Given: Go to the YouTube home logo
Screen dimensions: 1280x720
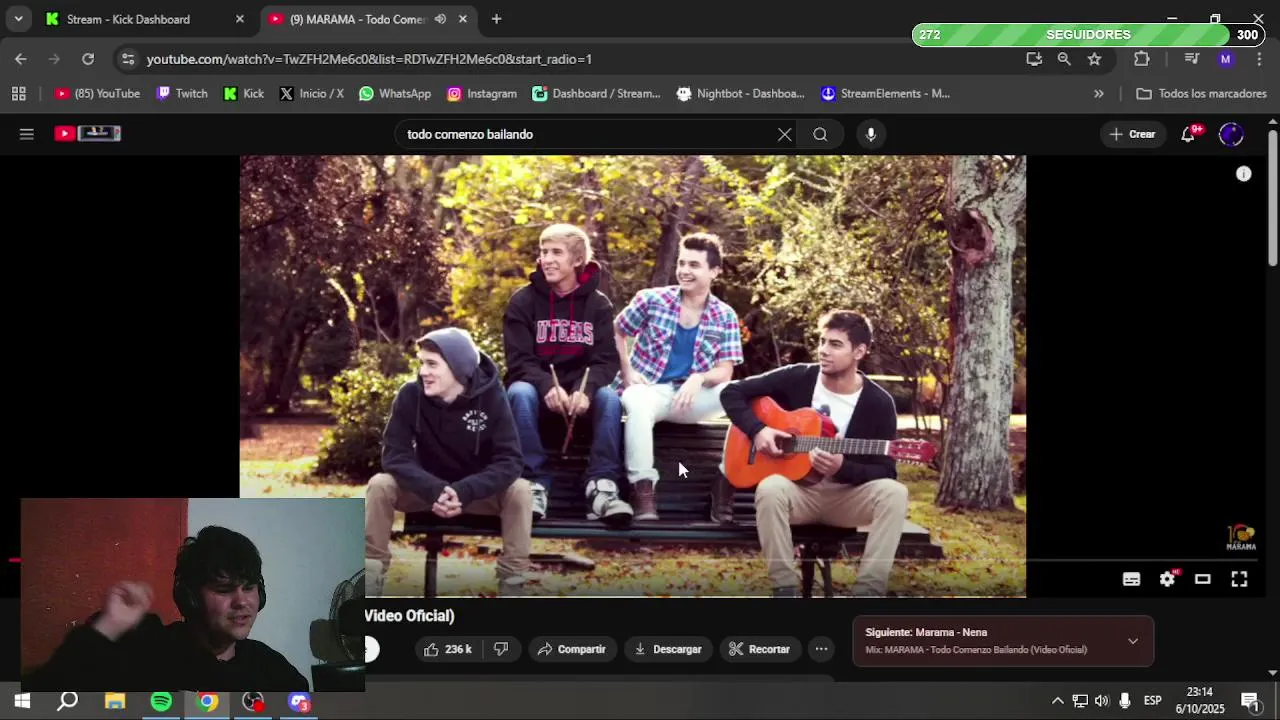Looking at the screenshot, I should (x=88, y=133).
